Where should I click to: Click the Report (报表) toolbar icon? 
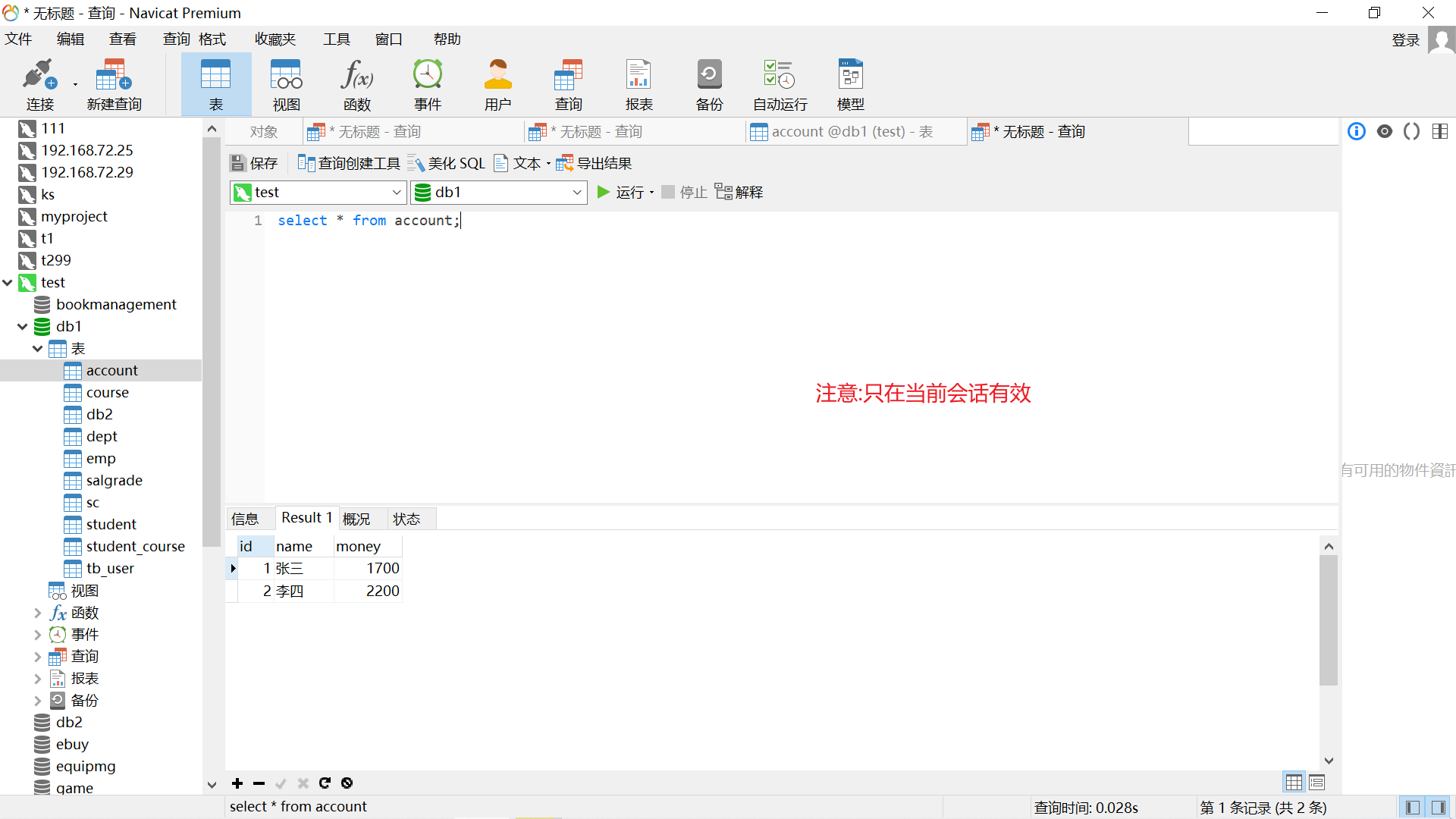tap(639, 84)
